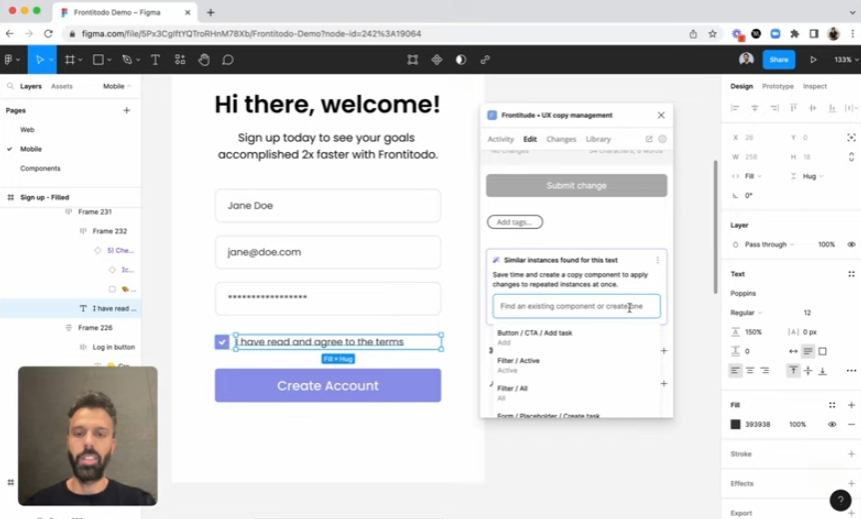Image resolution: width=861 pixels, height=519 pixels.
Task: Select the Text tool in toolbar
Action: [x=155, y=60]
